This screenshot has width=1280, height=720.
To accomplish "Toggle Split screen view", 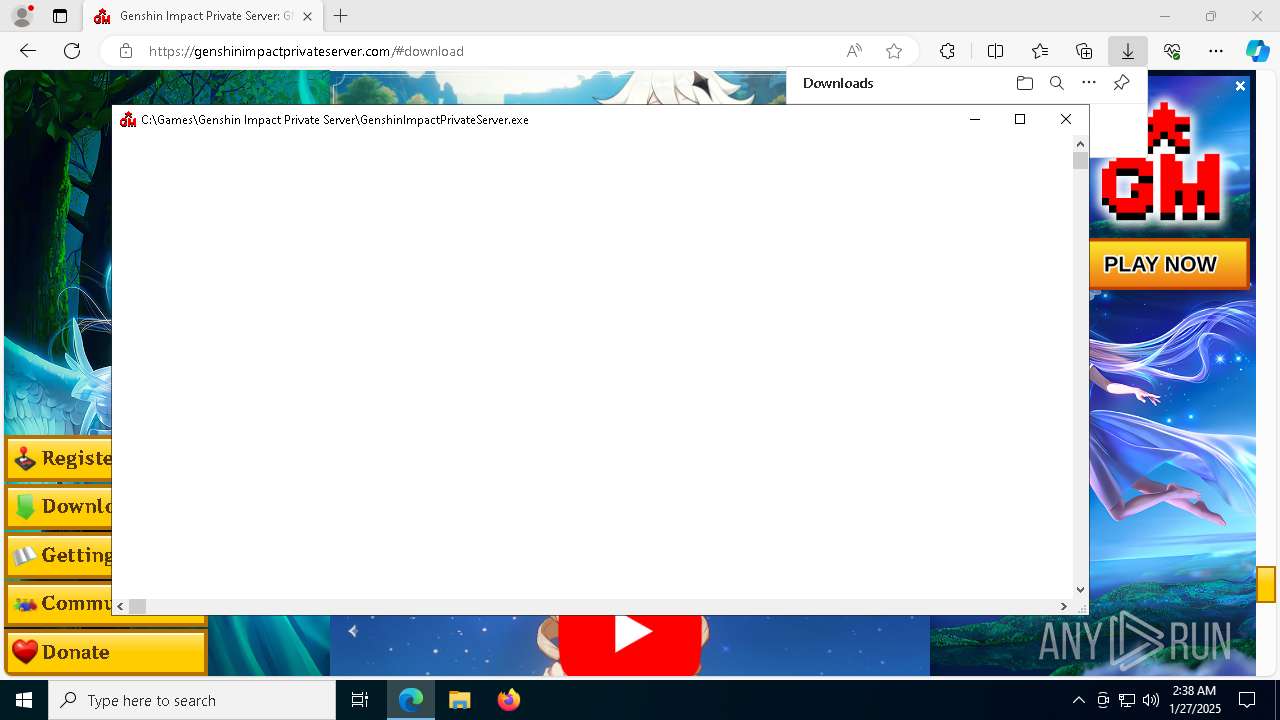I will pyautogui.click(x=995, y=51).
